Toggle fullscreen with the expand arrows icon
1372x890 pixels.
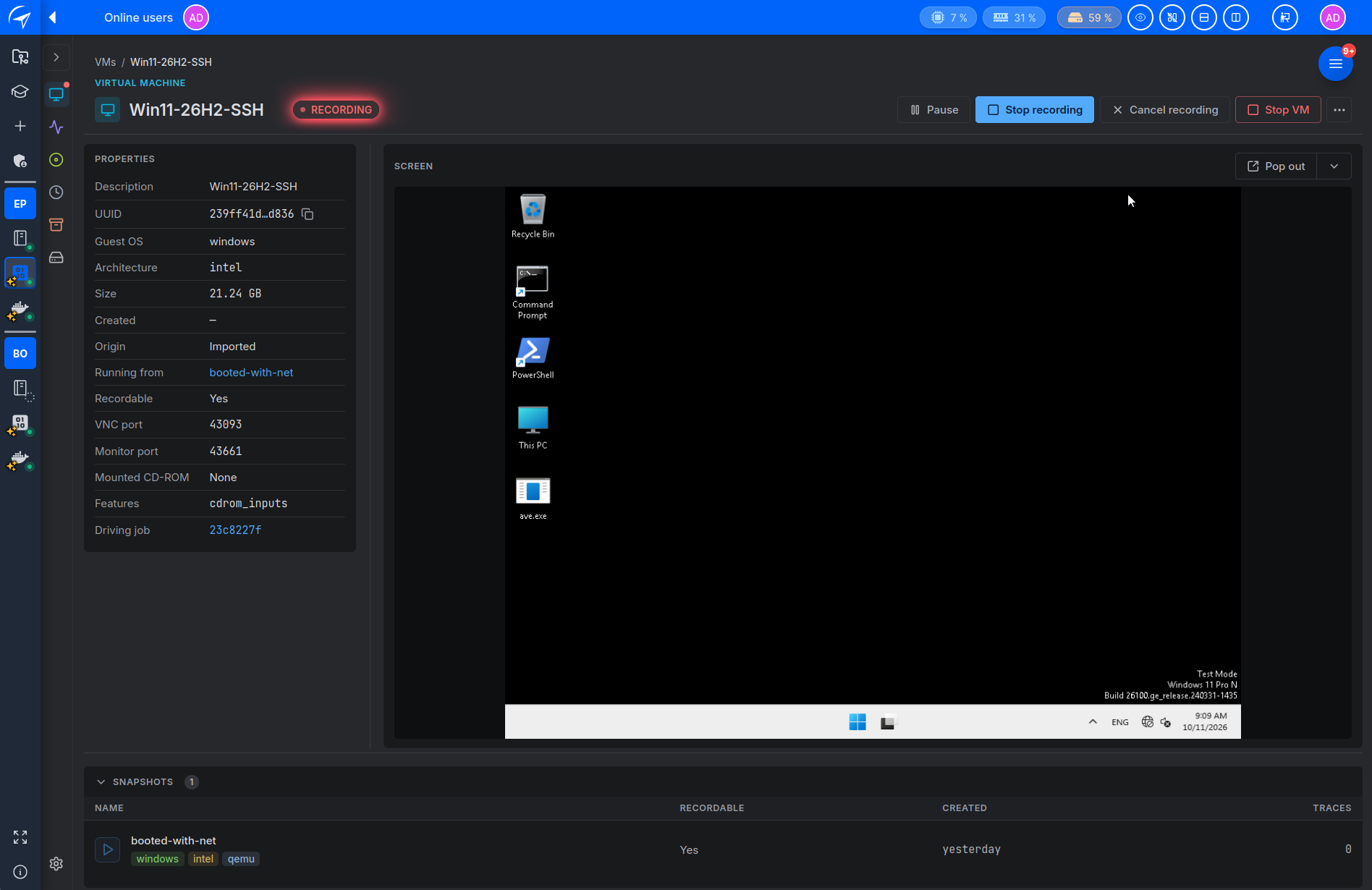point(20,837)
